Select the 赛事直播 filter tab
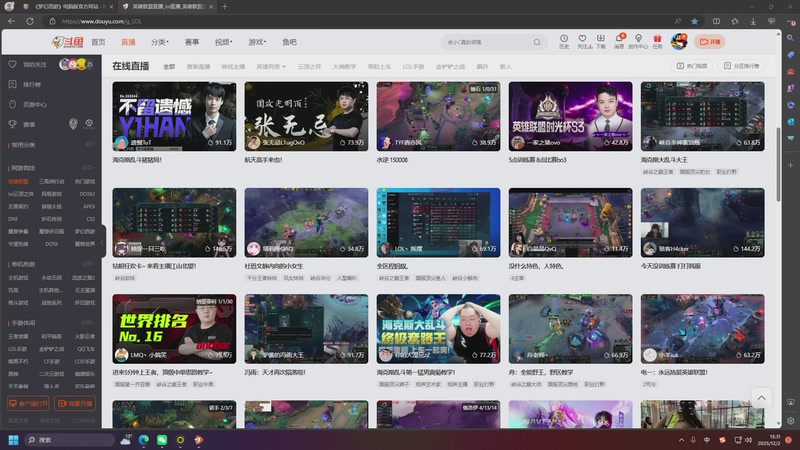800x450 pixels. click(198, 67)
